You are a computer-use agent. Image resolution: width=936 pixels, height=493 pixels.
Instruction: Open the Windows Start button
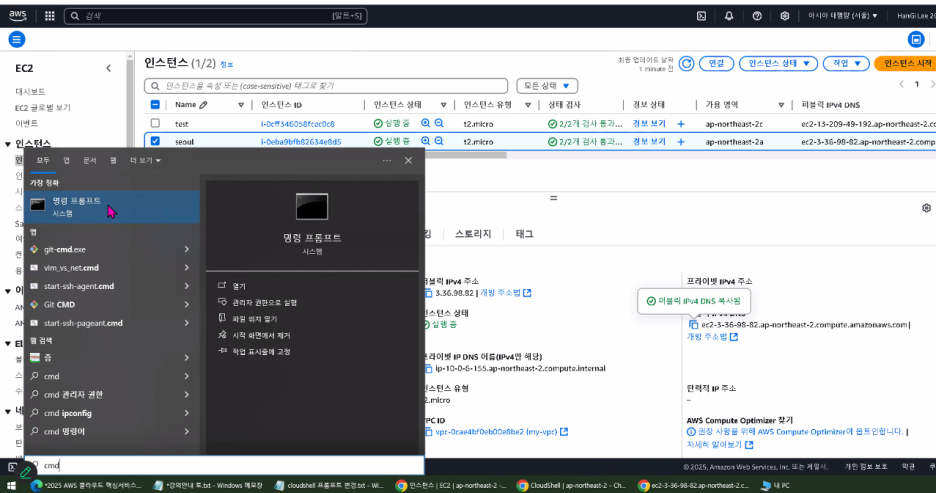pyautogui.click(x=11, y=485)
